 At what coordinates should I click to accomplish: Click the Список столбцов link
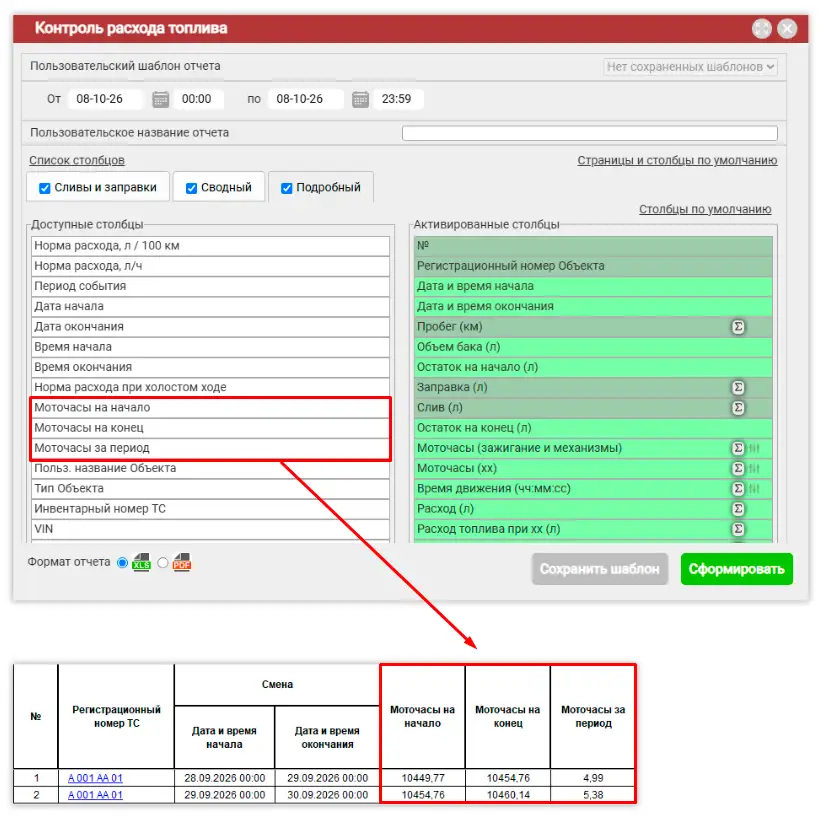point(77,160)
